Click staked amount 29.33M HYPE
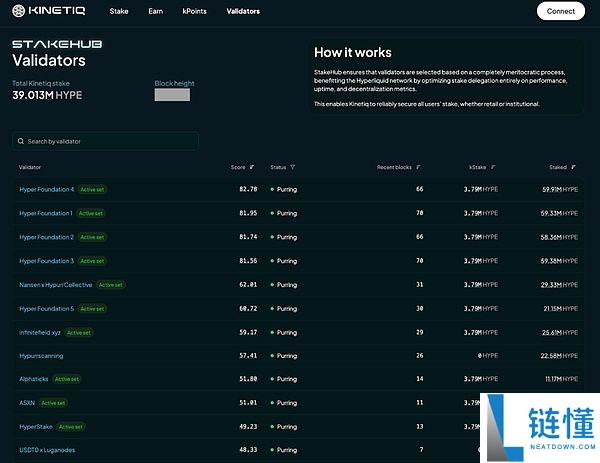 (560, 285)
